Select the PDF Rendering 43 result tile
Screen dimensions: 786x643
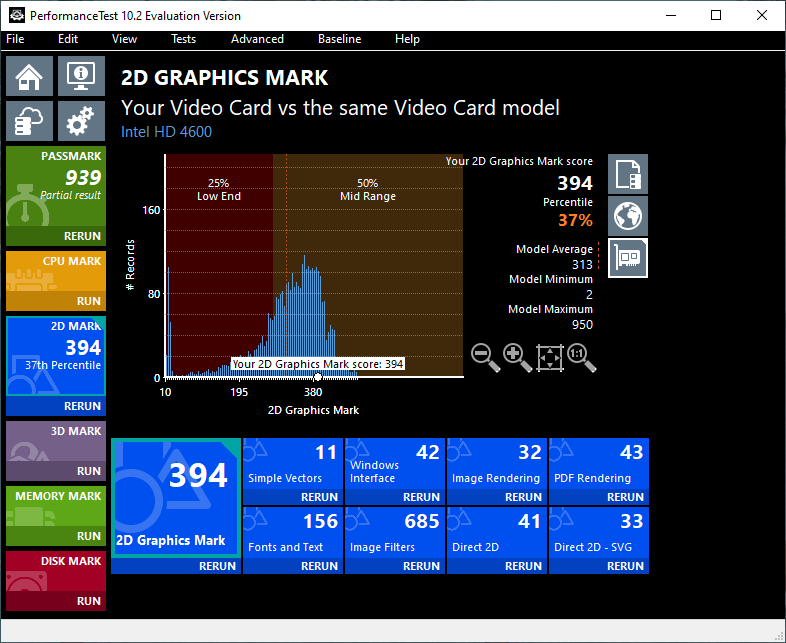click(599, 464)
